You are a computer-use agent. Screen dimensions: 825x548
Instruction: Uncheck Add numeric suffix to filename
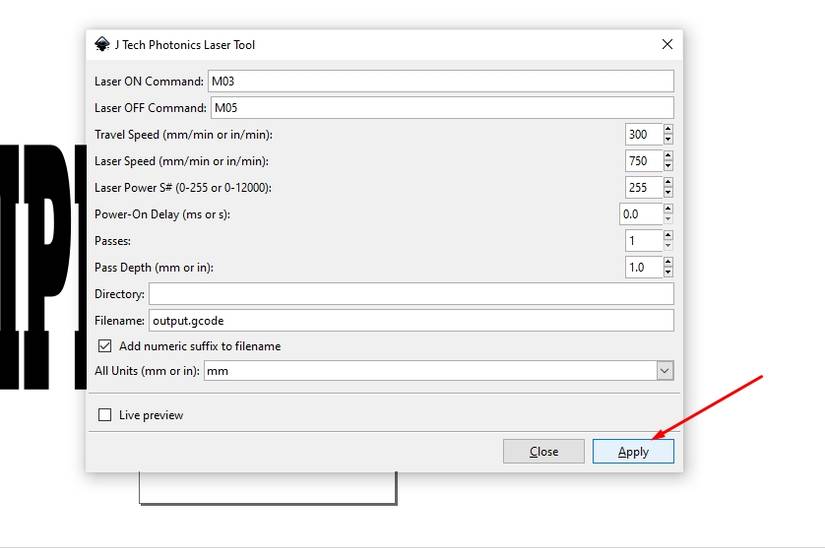coord(105,346)
